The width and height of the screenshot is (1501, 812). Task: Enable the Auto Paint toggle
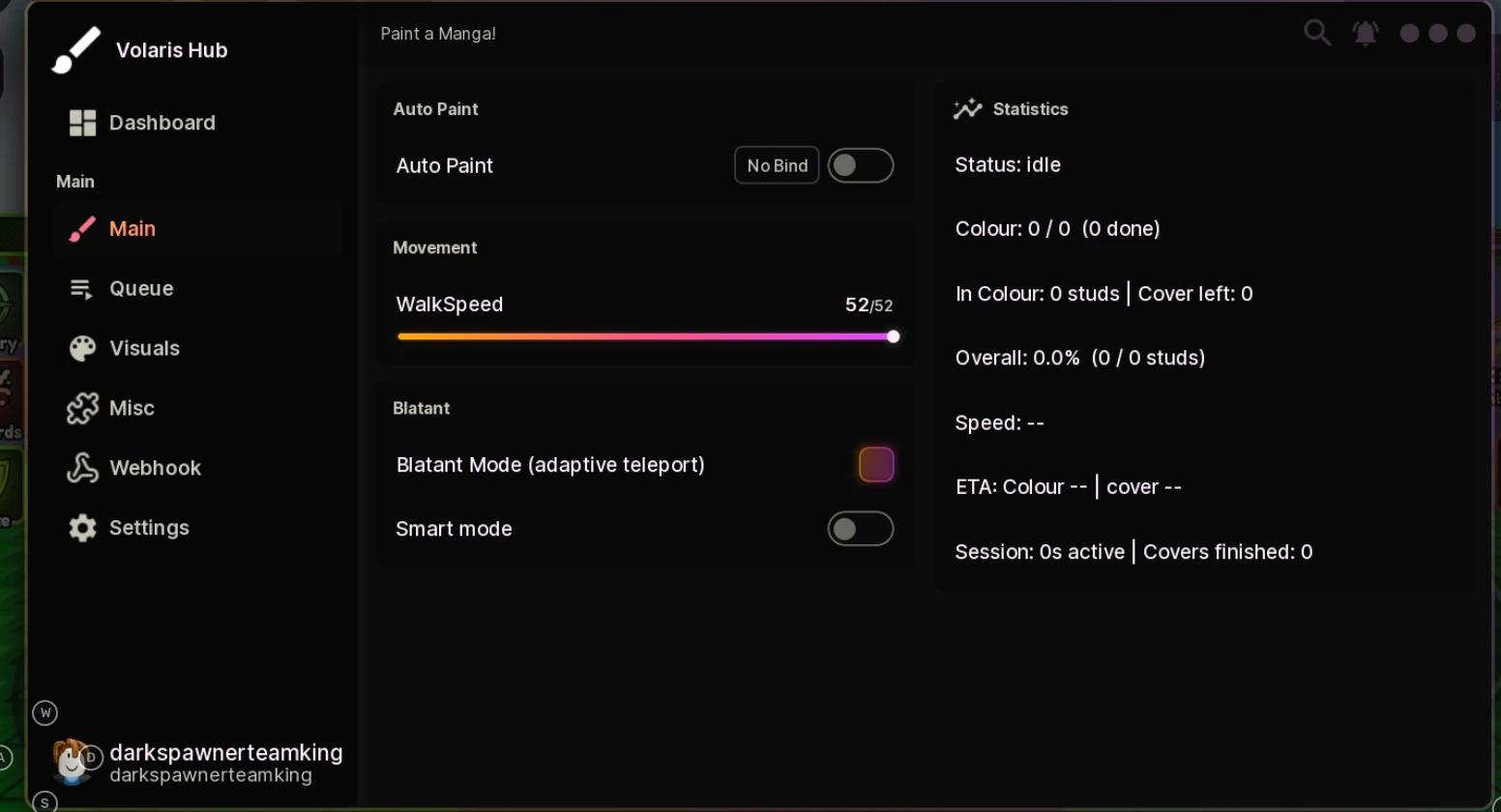pos(861,165)
